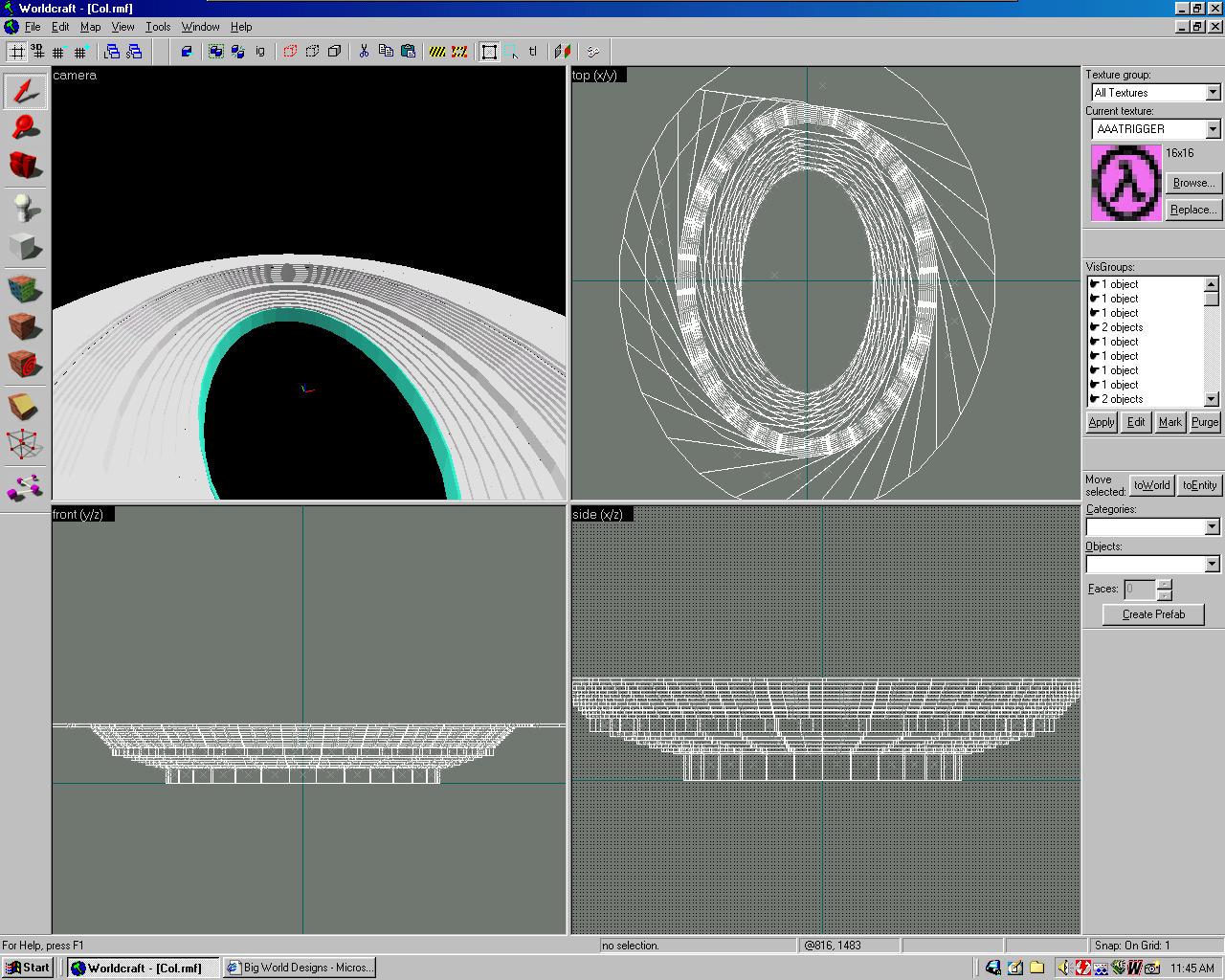Open the Map menu

[x=90, y=27]
